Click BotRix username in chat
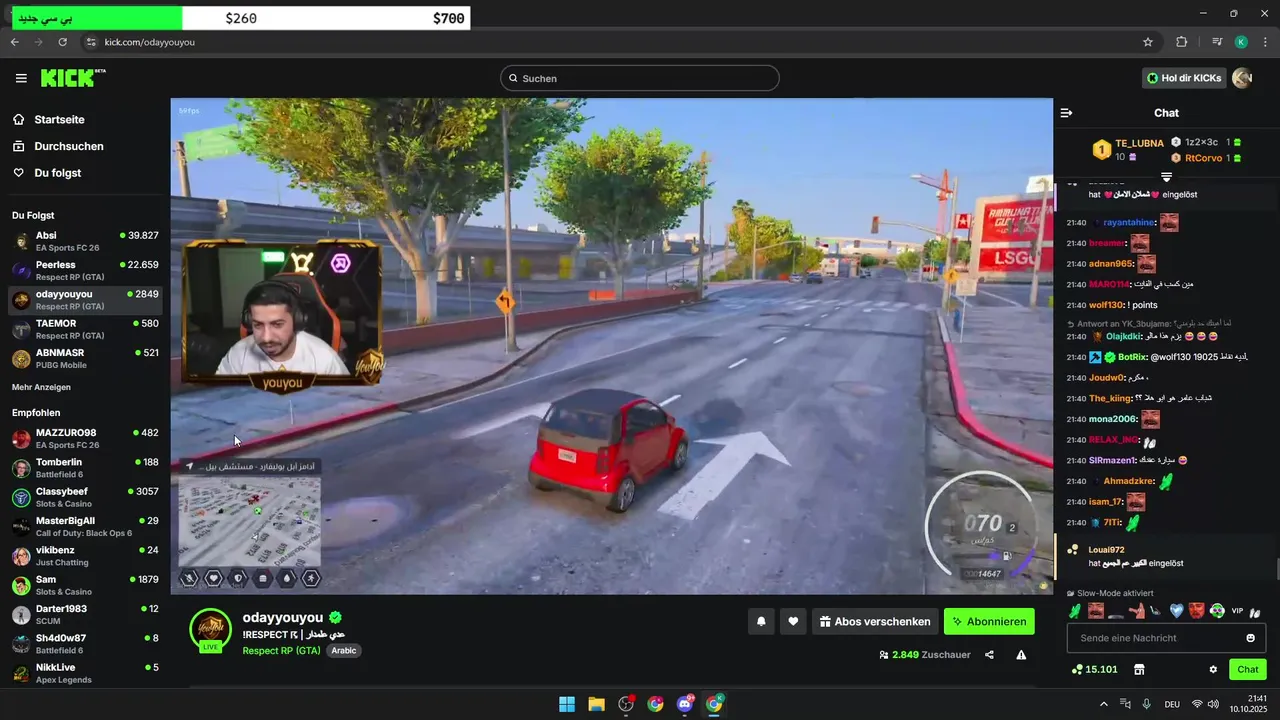Viewport: 1280px width, 720px height. pyautogui.click(x=1132, y=357)
